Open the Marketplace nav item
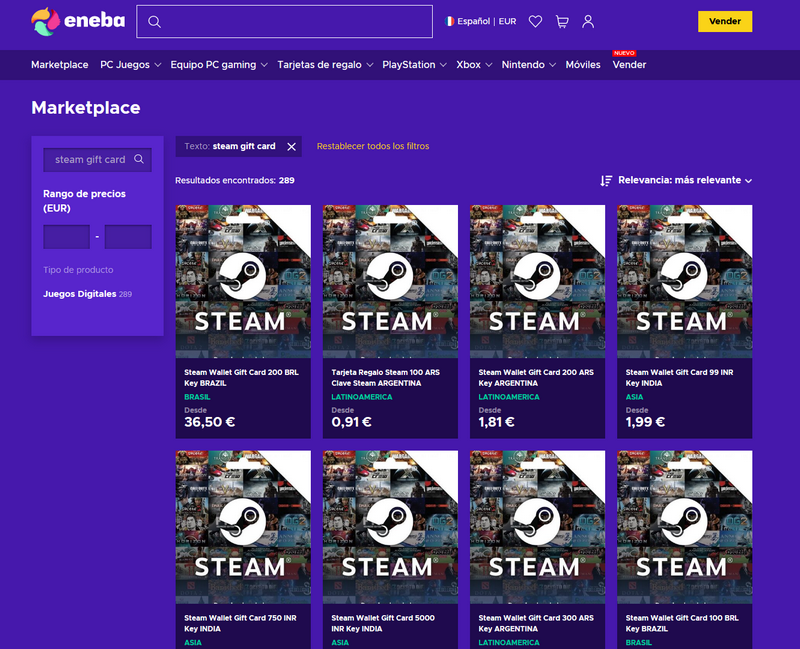The width and height of the screenshot is (800, 649). coord(60,65)
